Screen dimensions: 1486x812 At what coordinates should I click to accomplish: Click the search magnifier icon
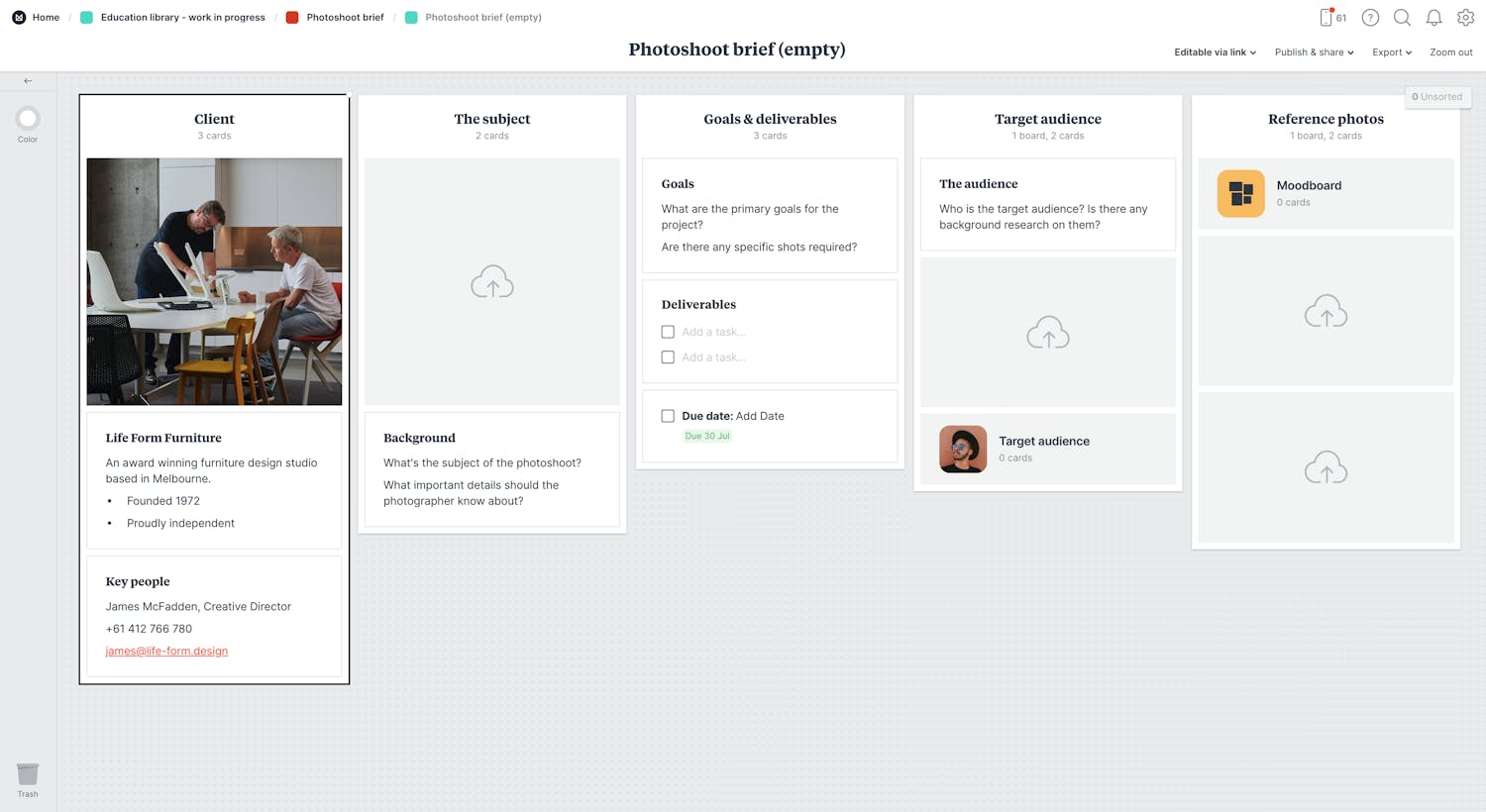(1402, 17)
